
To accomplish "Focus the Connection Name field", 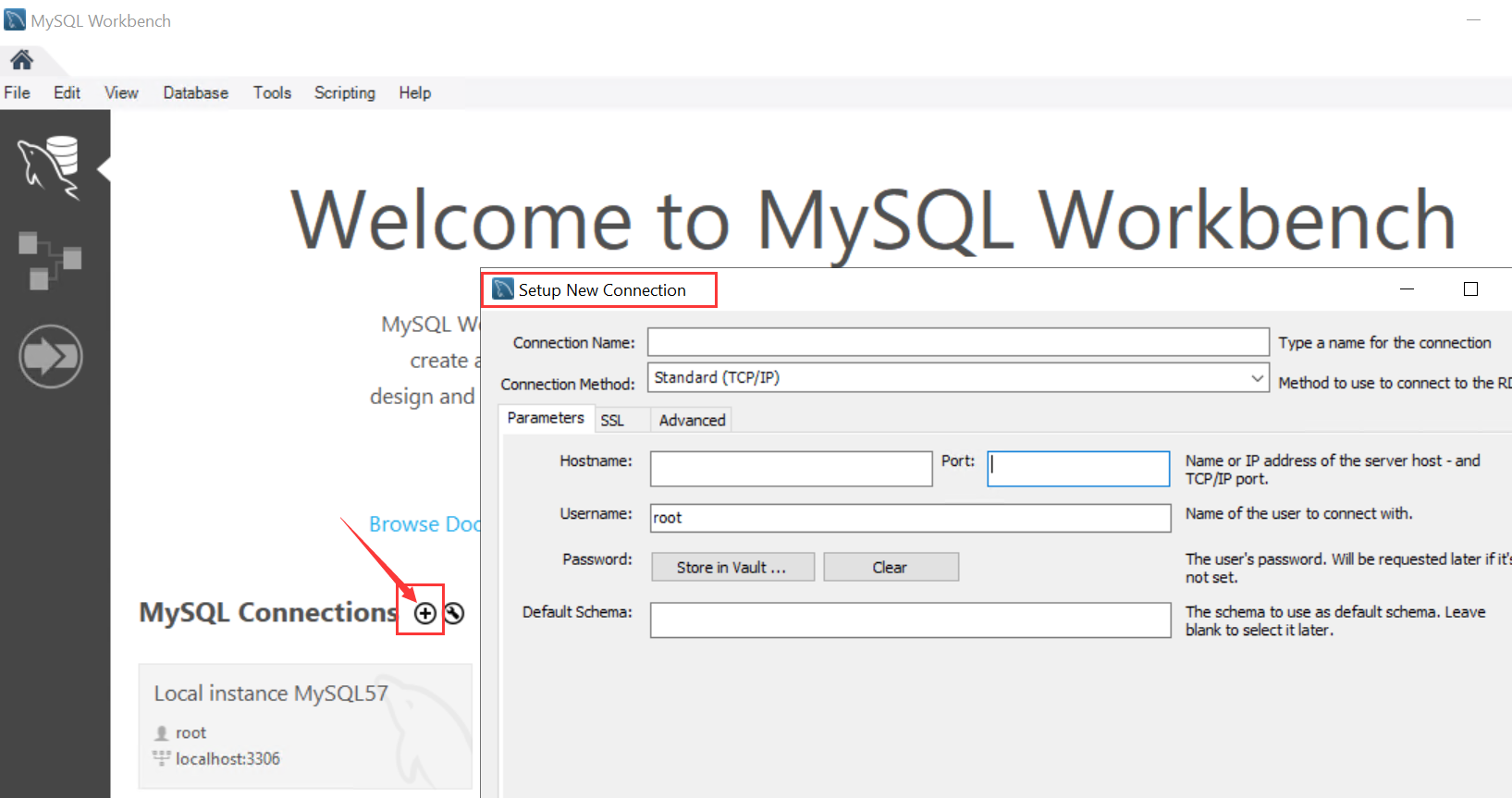I will pos(957,342).
